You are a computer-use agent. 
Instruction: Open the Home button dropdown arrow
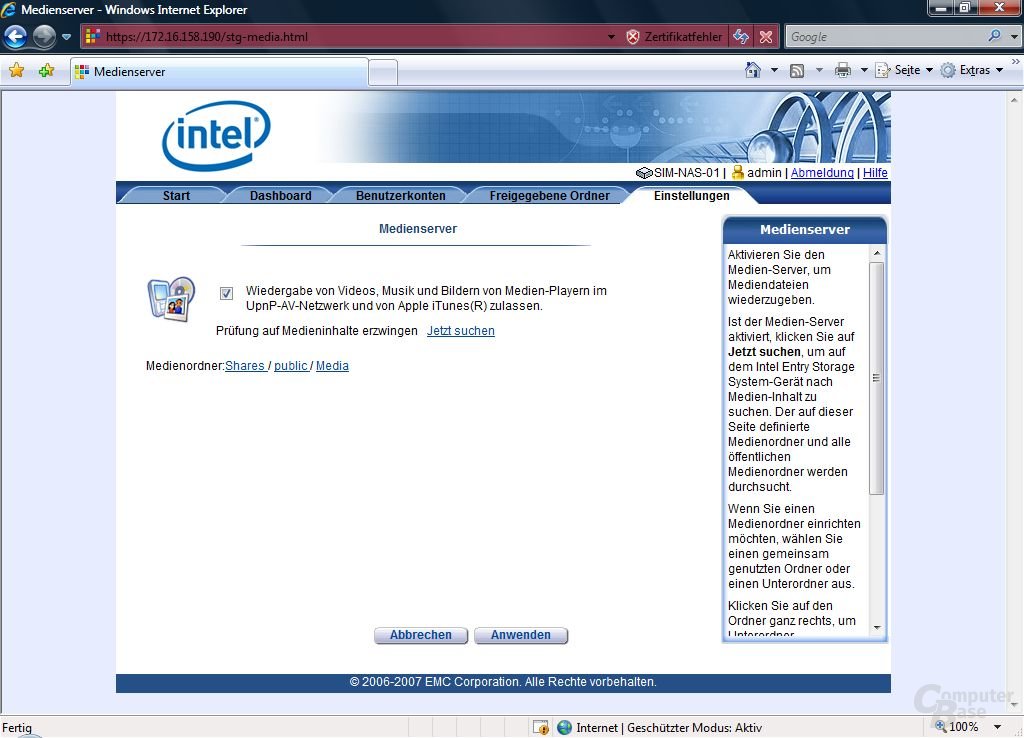pos(775,70)
